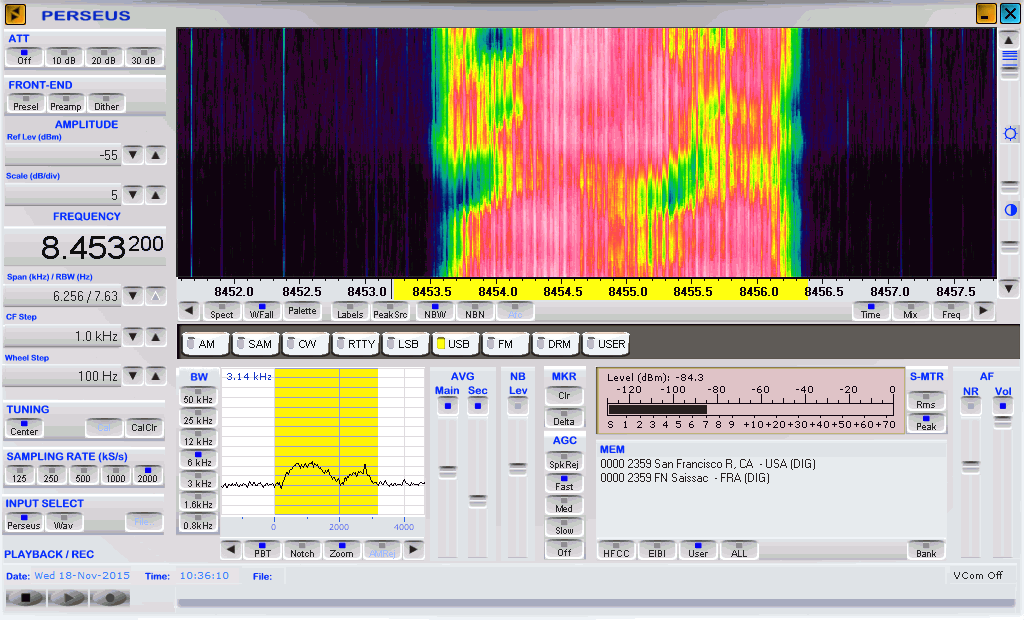Viewport: 1024px width, 620px height.
Task: Toggle the Dither front-end option
Action: (106, 103)
